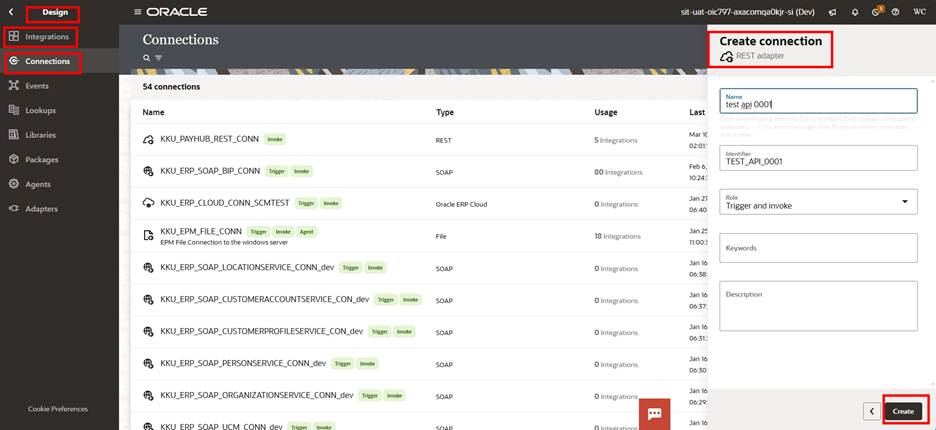Click the "18 Integrations" usage cell
This screenshot has height=430, width=936.
coord(617,236)
